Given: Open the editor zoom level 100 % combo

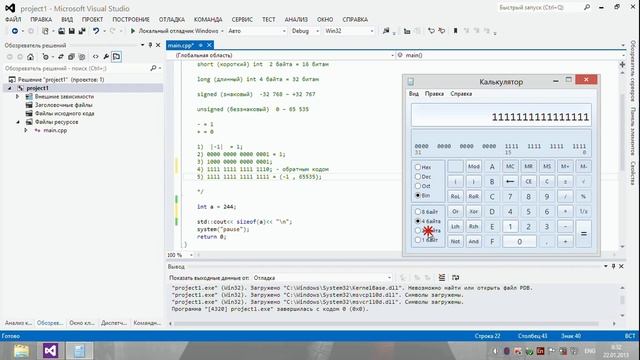Looking at the screenshot, I should click(180, 255).
